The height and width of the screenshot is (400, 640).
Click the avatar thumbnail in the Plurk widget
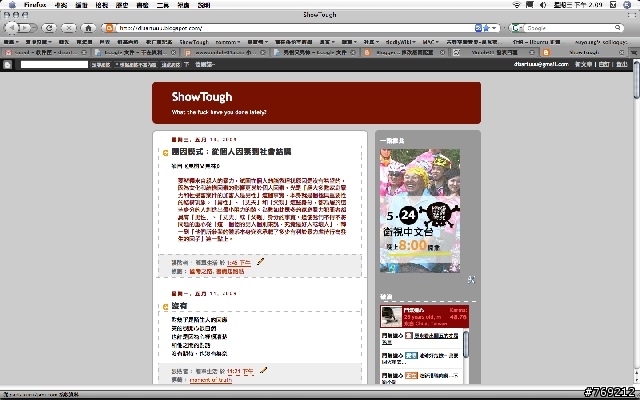click(x=391, y=316)
